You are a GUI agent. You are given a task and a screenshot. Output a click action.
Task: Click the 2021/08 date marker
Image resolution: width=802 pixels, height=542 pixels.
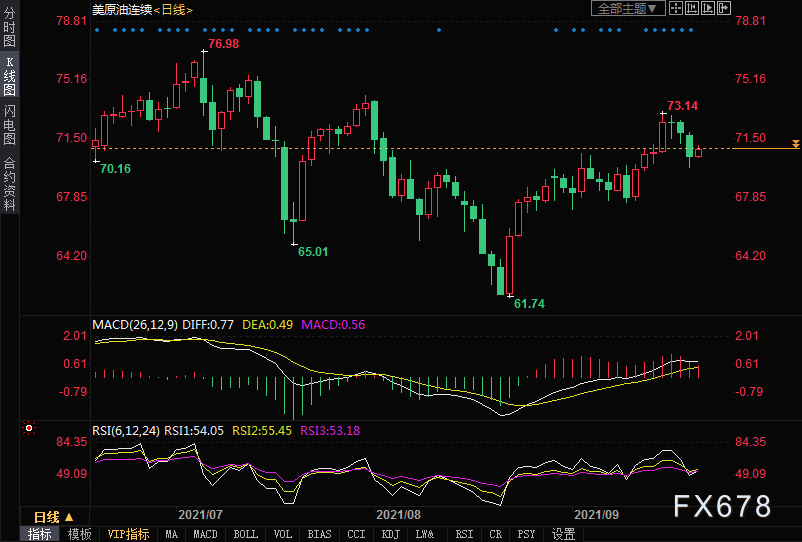tap(398, 514)
